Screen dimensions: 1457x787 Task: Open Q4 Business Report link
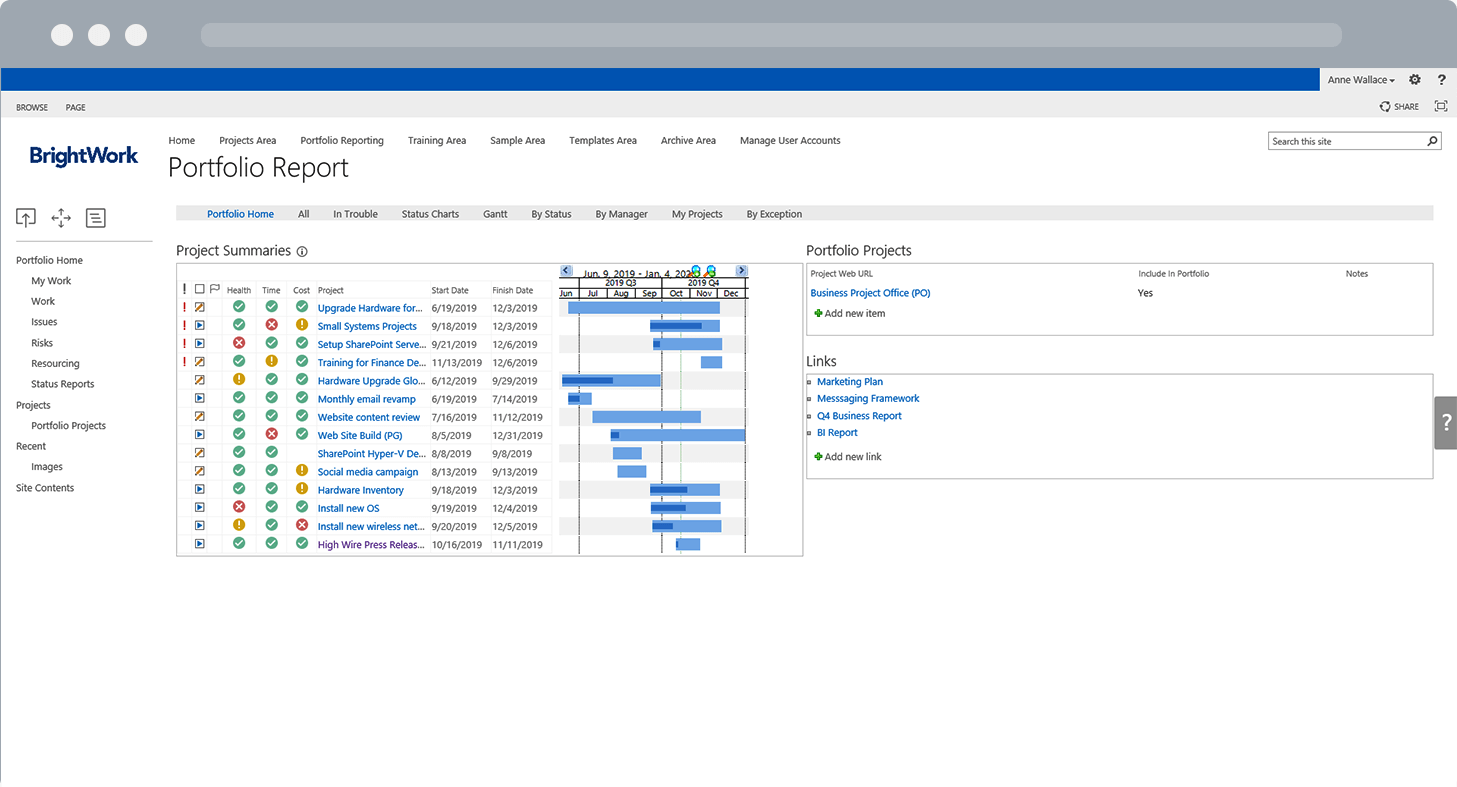[x=859, y=416]
